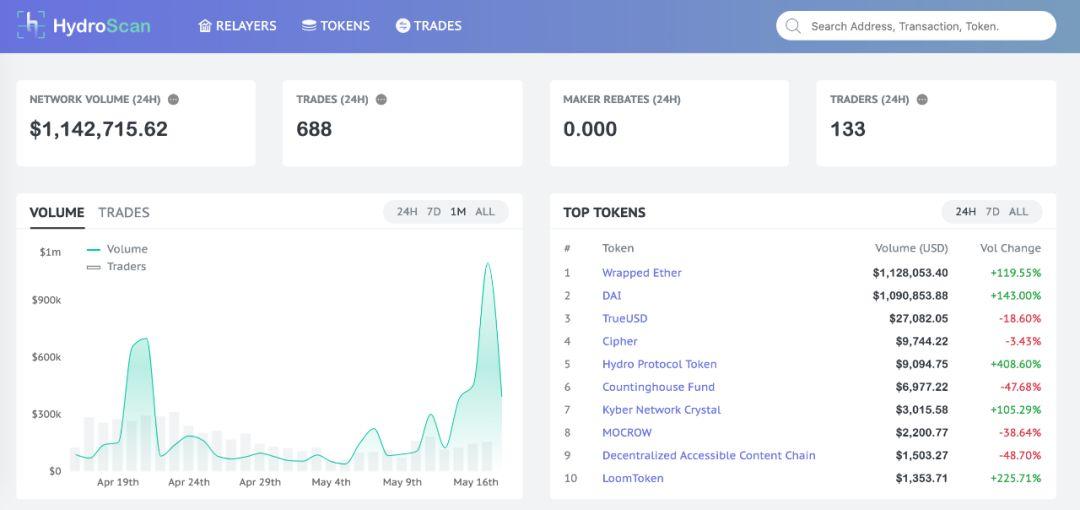Image resolution: width=1080 pixels, height=510 pixels.
Task: Click the Volume (USD) column header
Action: [911, 248]
